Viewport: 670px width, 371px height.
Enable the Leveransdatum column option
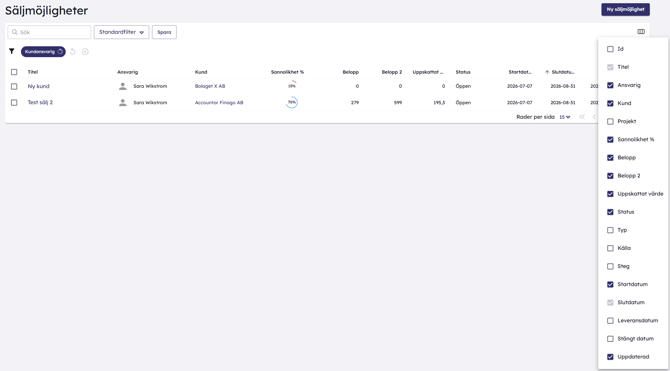coord(610,321)
